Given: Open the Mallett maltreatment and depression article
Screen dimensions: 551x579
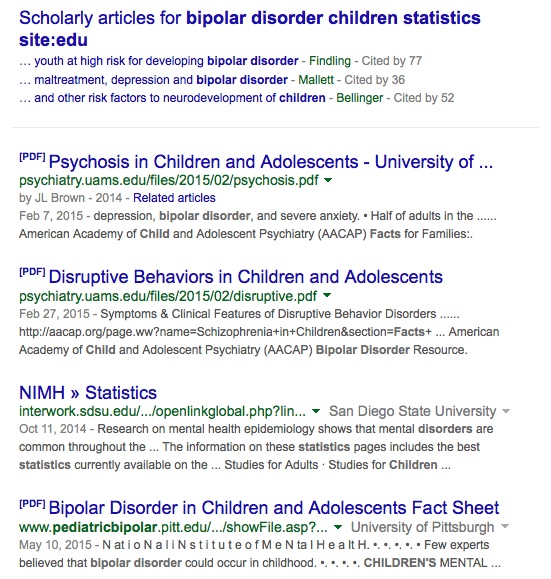Looking at the screenshot, I should pyautogui.click(x=153, y=80).
